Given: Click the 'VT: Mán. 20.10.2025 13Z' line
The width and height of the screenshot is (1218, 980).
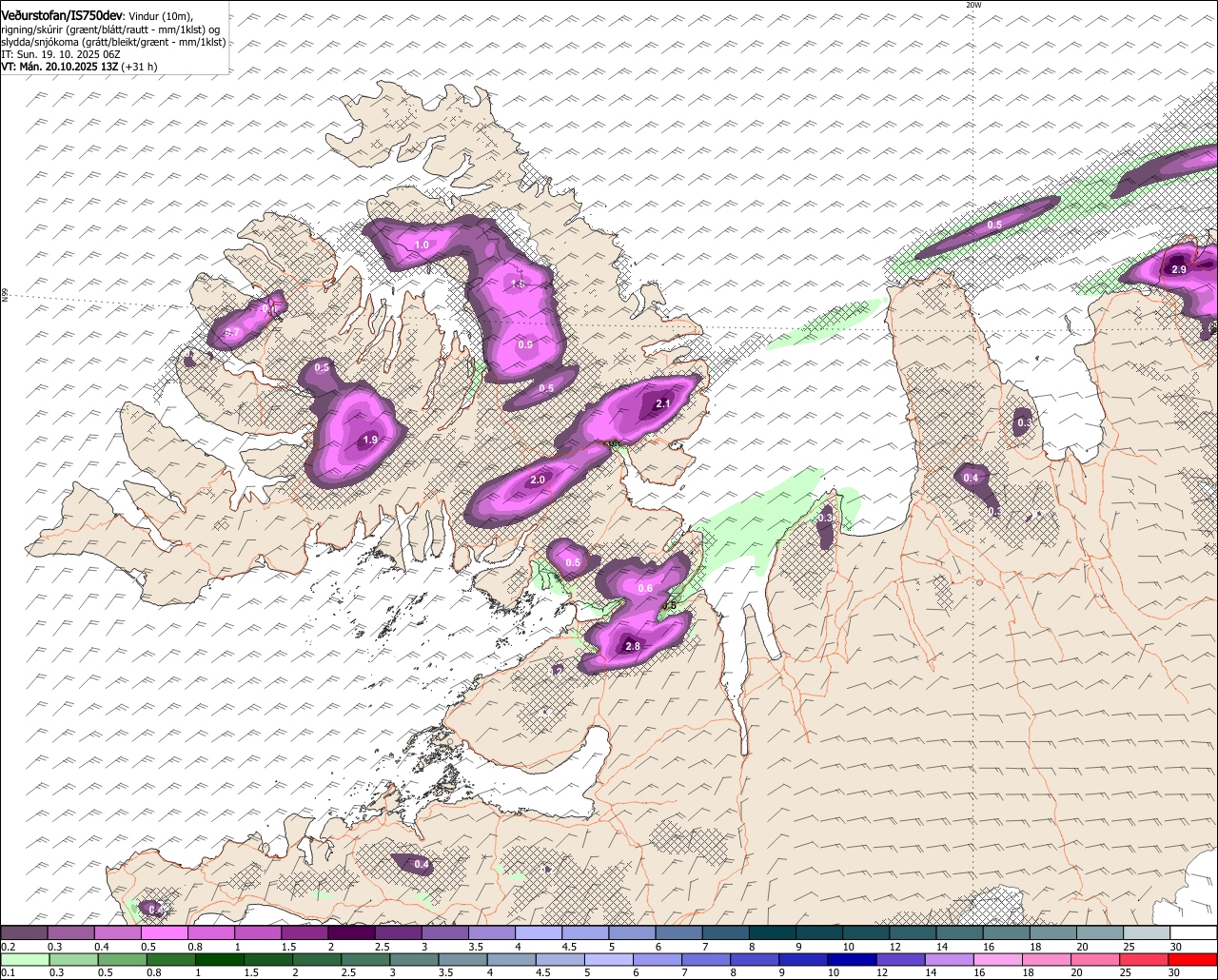Looking at the screenshot, I should click(59, 67).
